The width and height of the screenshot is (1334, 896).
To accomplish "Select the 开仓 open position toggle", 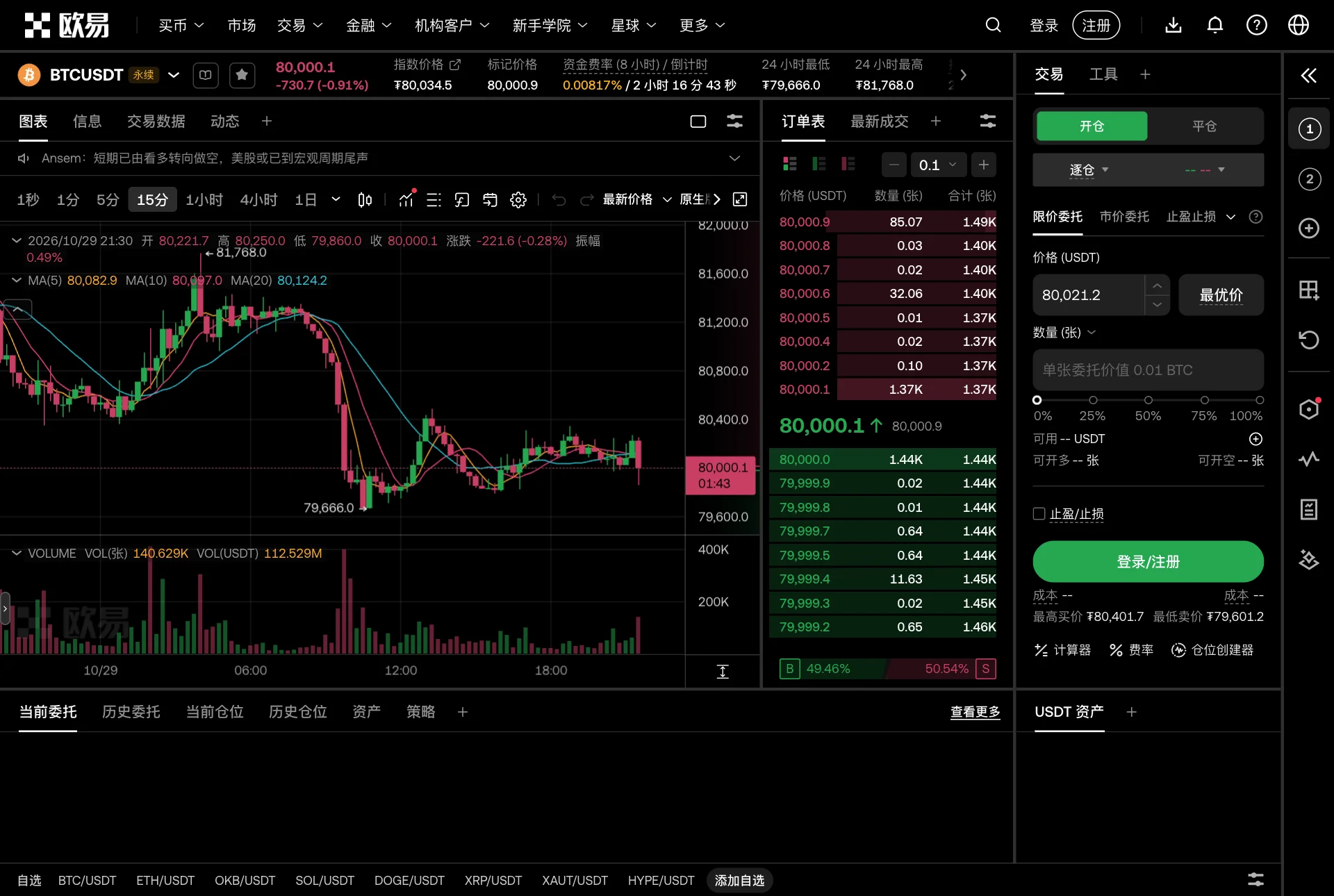I will click(1092, 126).
